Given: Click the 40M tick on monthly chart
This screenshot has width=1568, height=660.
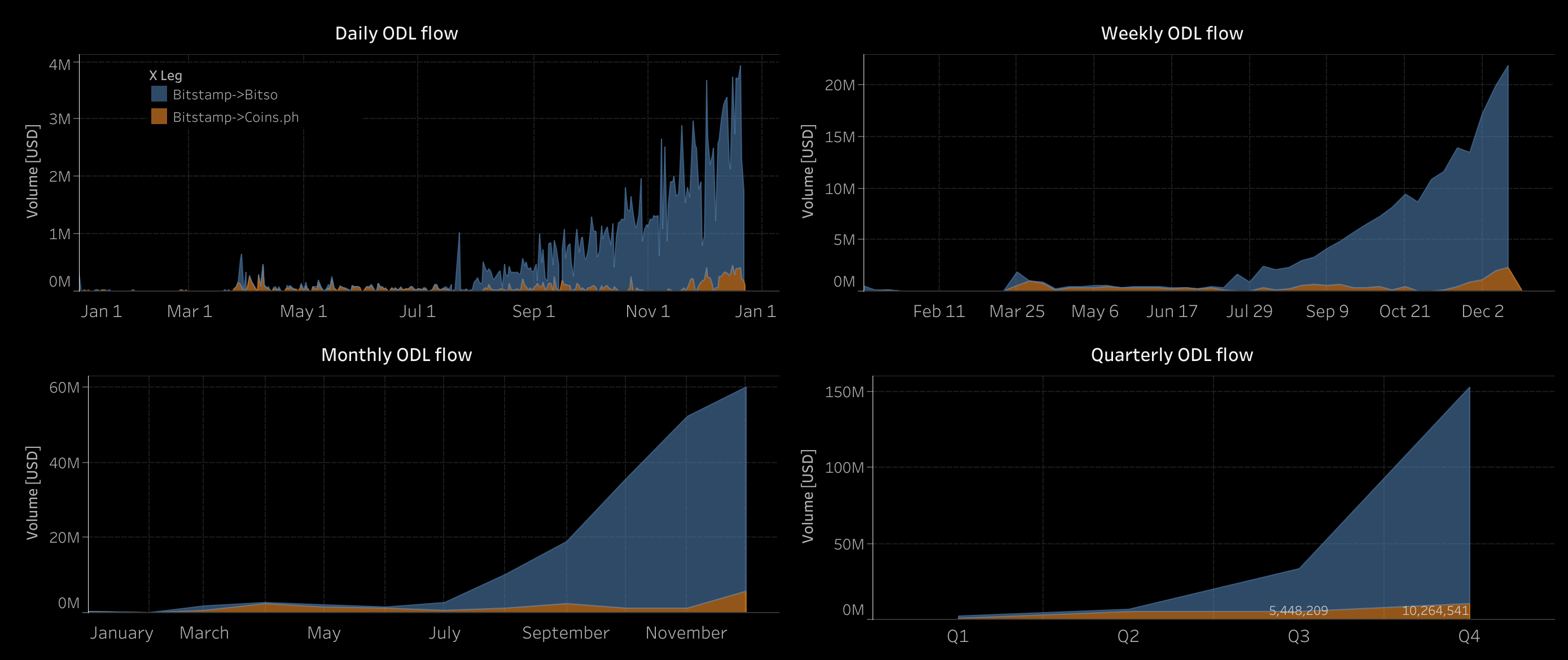Looking at the screenshot, I should [64, 463].
